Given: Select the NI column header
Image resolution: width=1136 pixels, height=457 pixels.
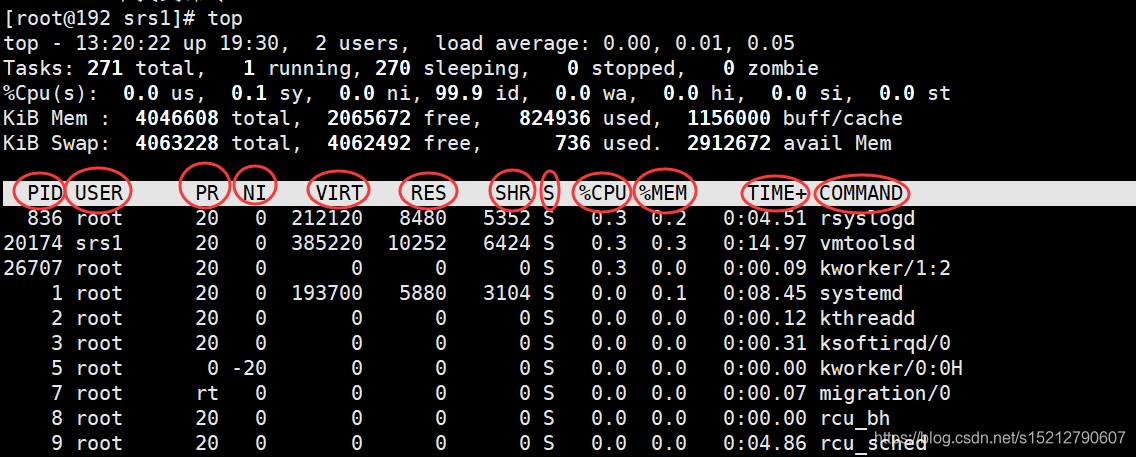Looking at the screenshot, I should (x=254, y=193).
